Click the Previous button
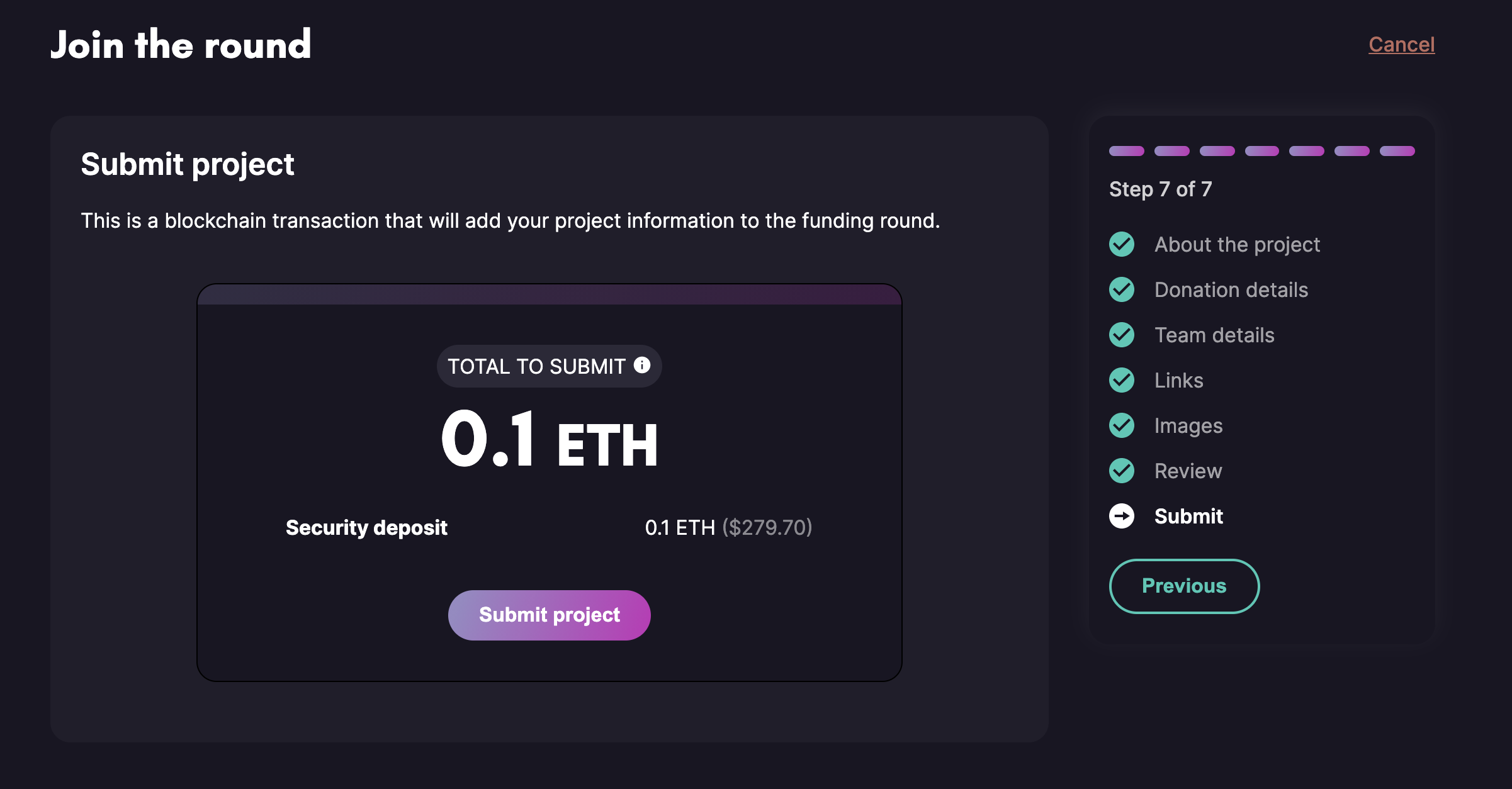The width and height of the screenshot is (1512, 789). (x=1184, y=586)
